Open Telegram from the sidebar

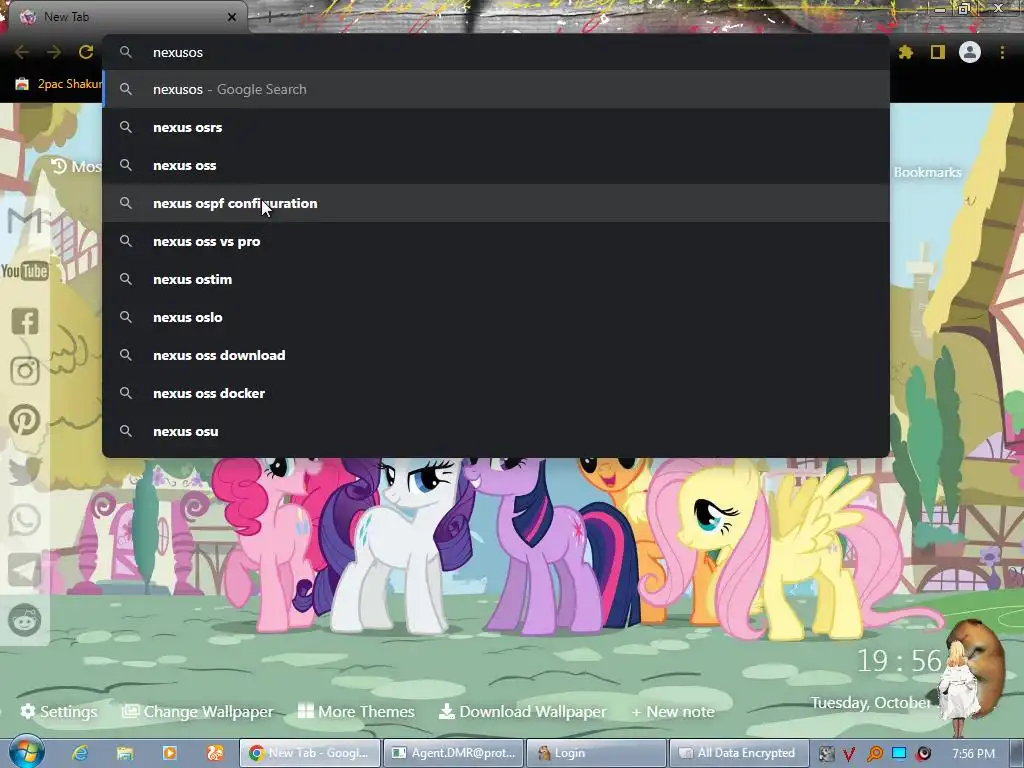(25, 570)
